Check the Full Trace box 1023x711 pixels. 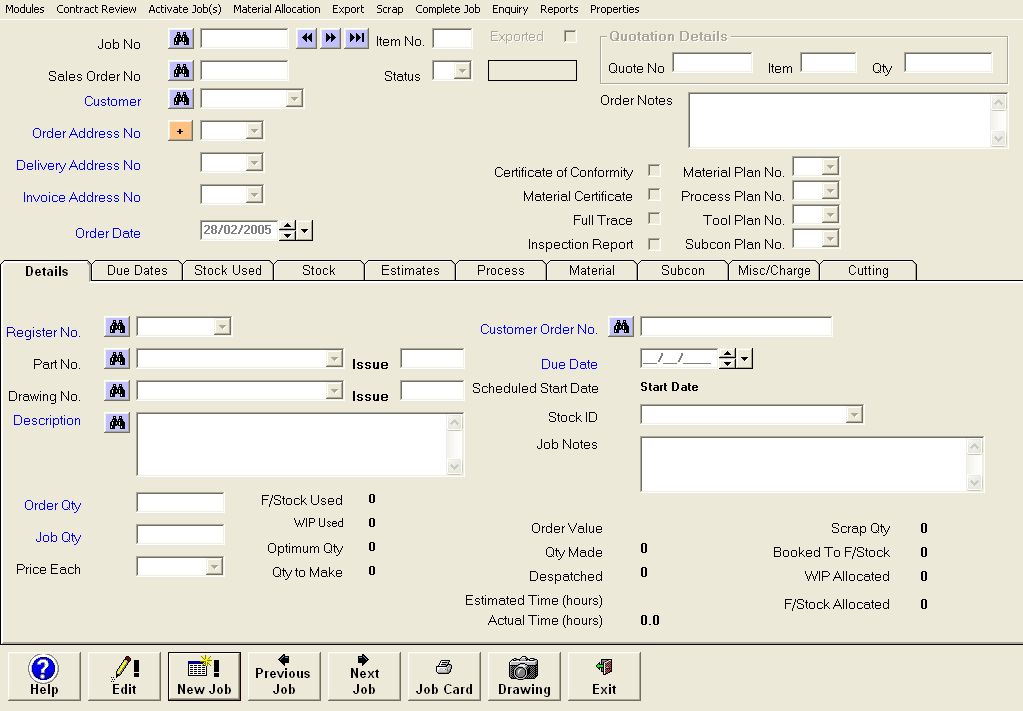pos(654,220)
